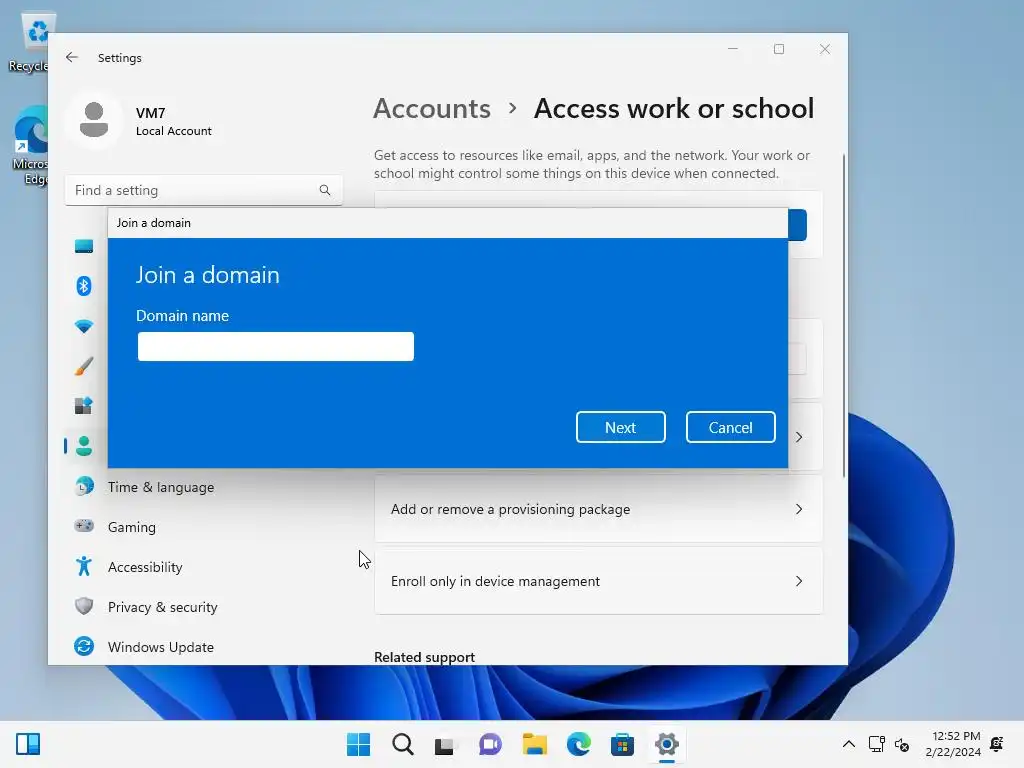Viewport: 1024px width, 768px height.
Task: Select Accounts person icon in sidebar
Action: click(x=84, y=446)
